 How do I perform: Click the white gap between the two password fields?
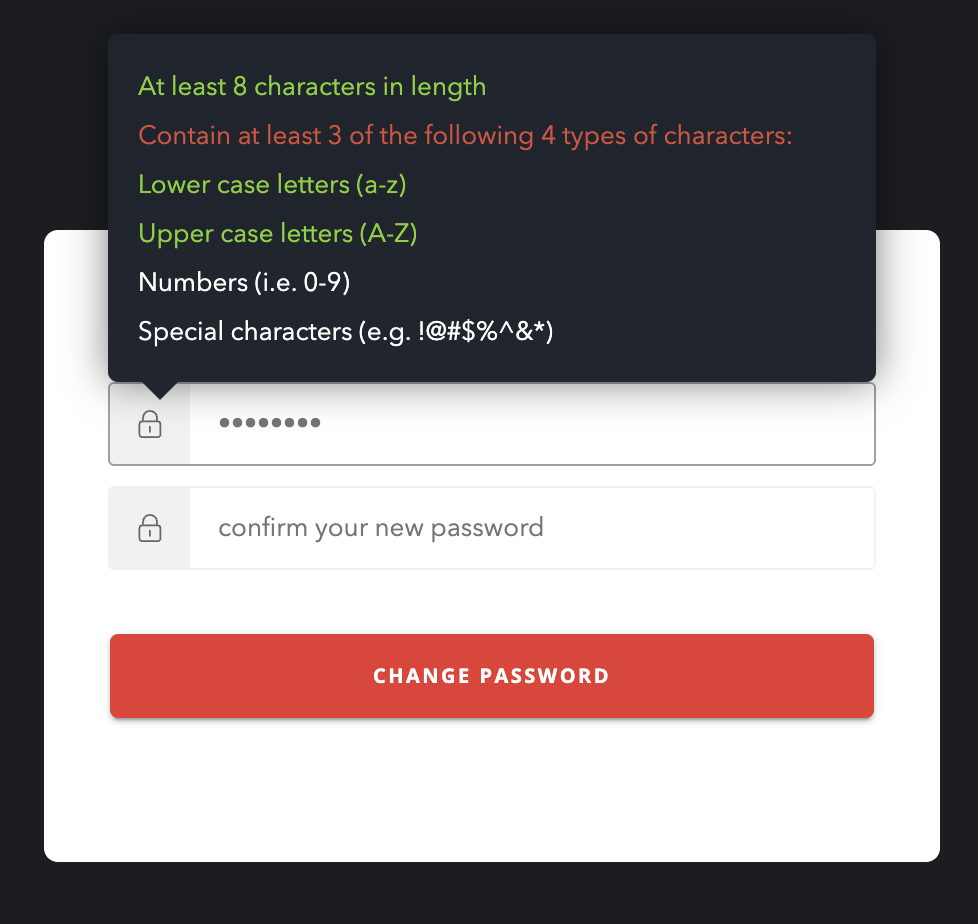pyautogui.click(x=490, y=476)
